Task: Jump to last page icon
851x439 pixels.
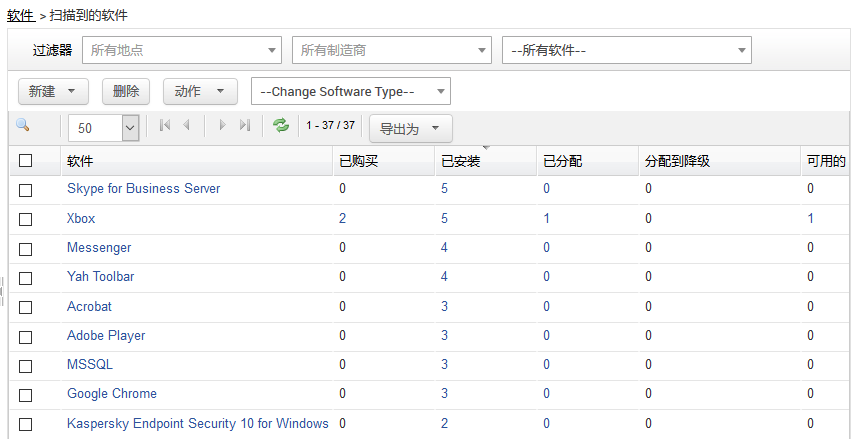Action: [x=245, y=126]
